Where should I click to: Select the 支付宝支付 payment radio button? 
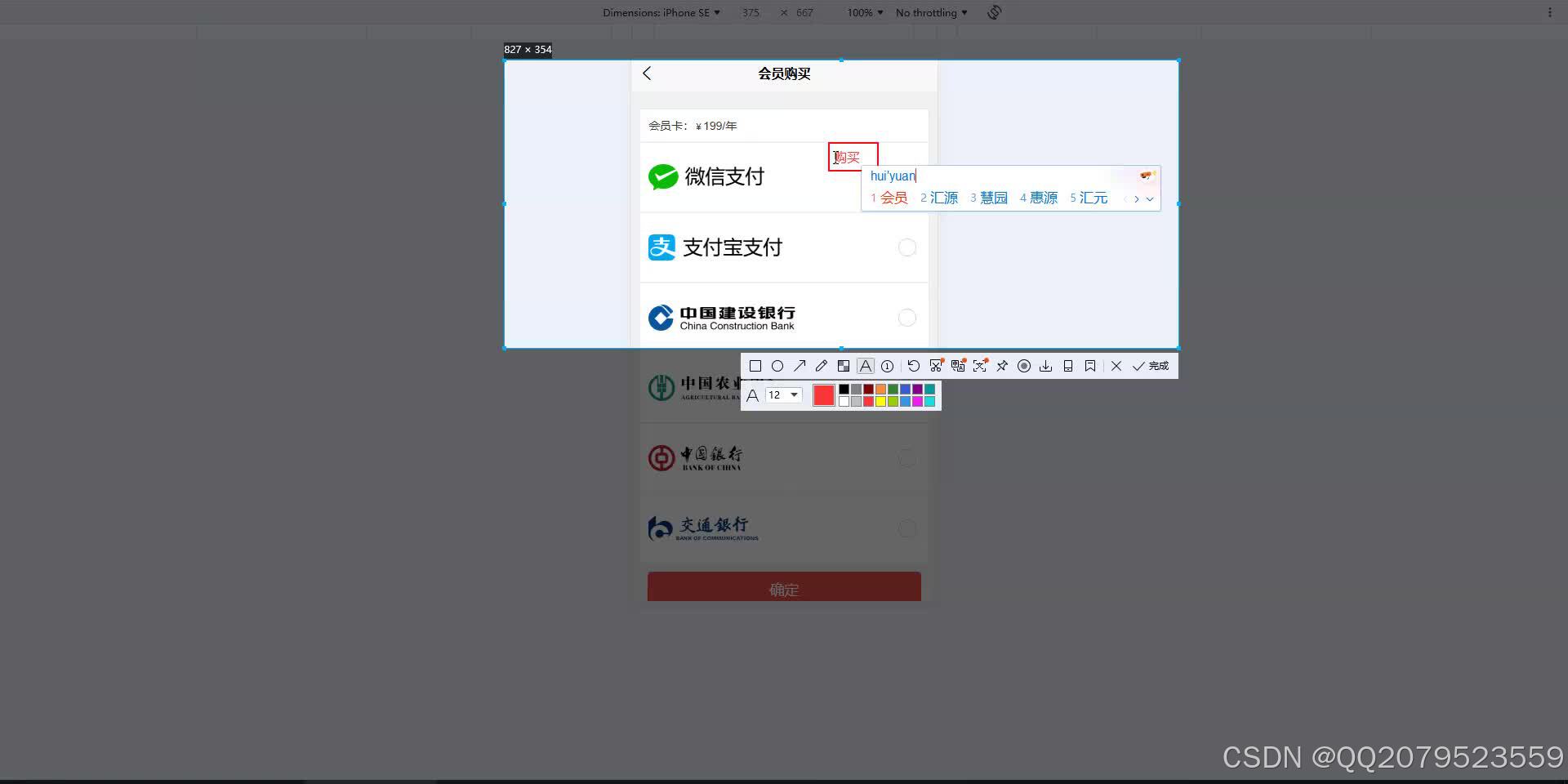(x=906, y=247)
